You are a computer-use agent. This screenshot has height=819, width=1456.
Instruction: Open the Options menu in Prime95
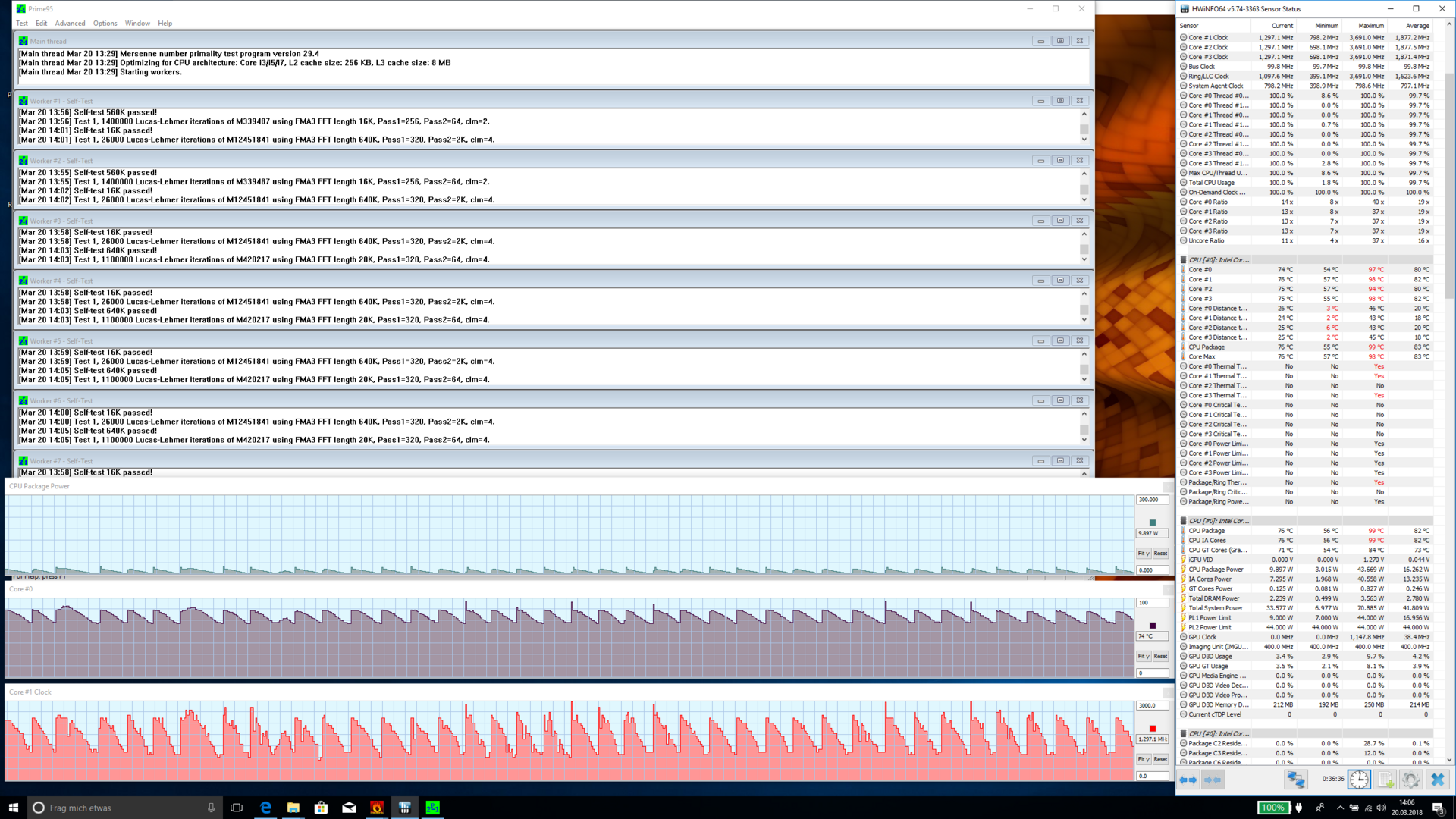pyautogui.click(x=105, y=24)
